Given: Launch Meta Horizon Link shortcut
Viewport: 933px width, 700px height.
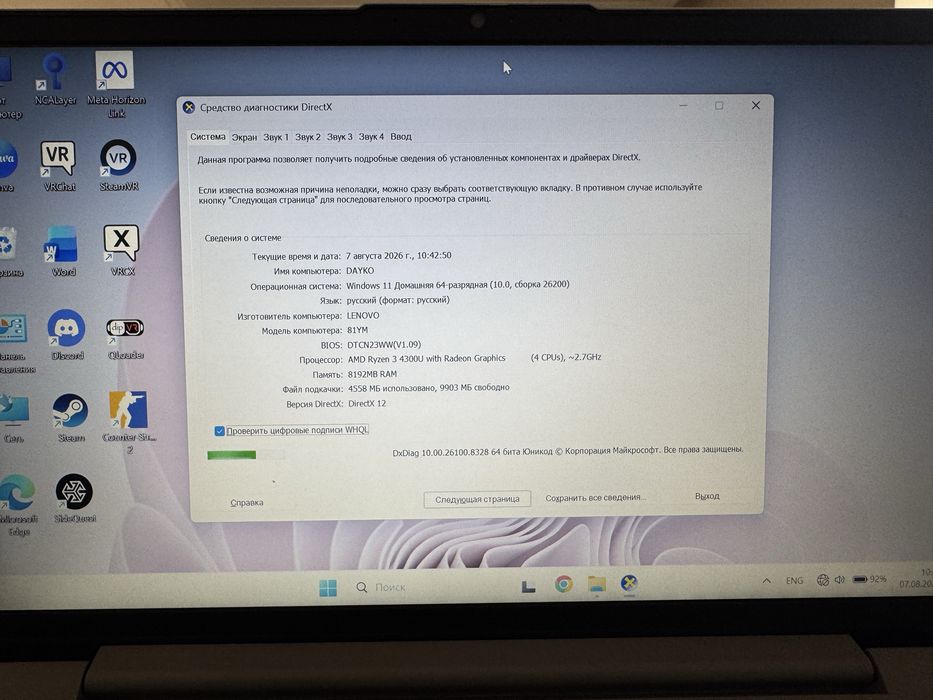Looking at the screenshot, I should [115, 83].
